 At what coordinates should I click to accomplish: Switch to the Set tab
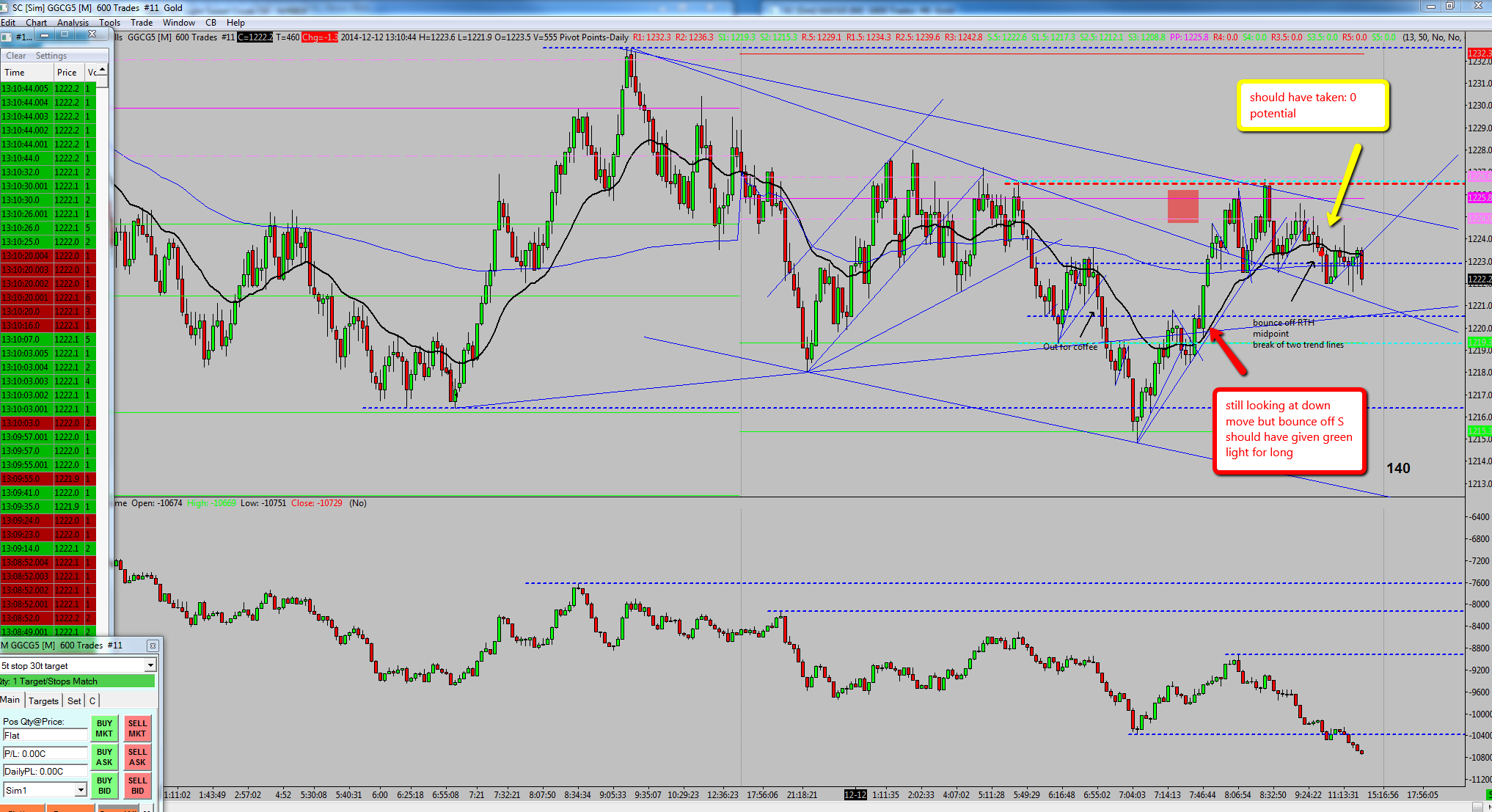[x=74, y=701]
